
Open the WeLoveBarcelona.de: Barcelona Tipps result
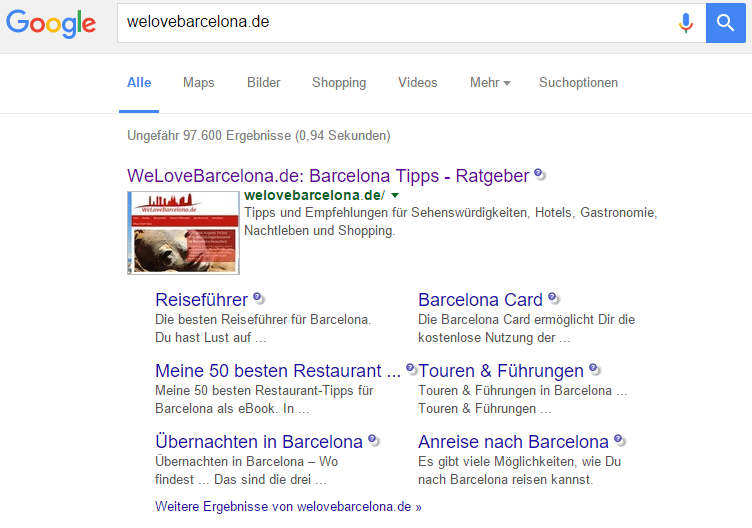(328, 176)
